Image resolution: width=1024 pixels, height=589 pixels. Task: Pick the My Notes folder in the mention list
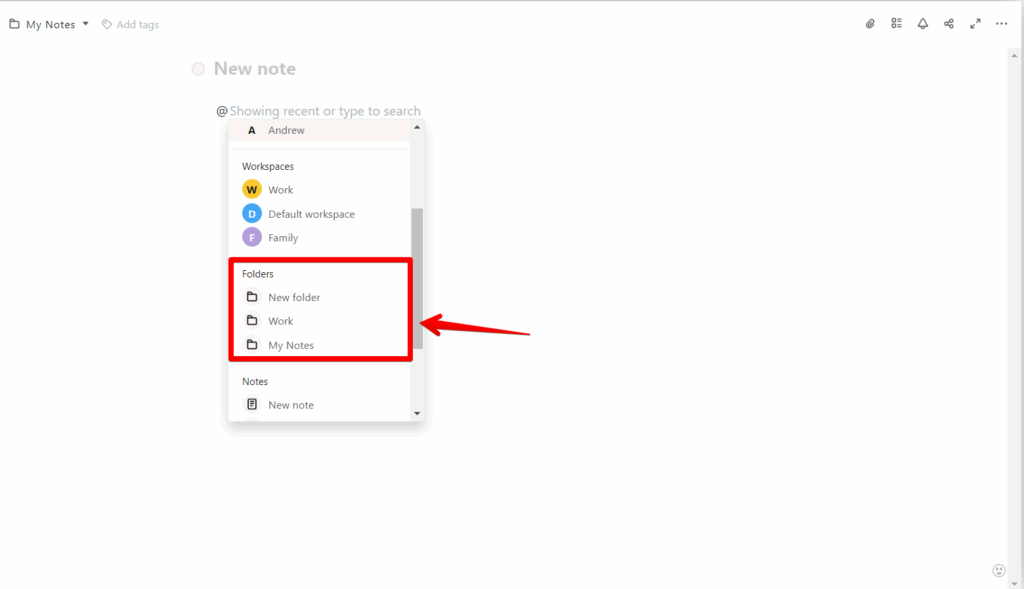pos(290,345)
